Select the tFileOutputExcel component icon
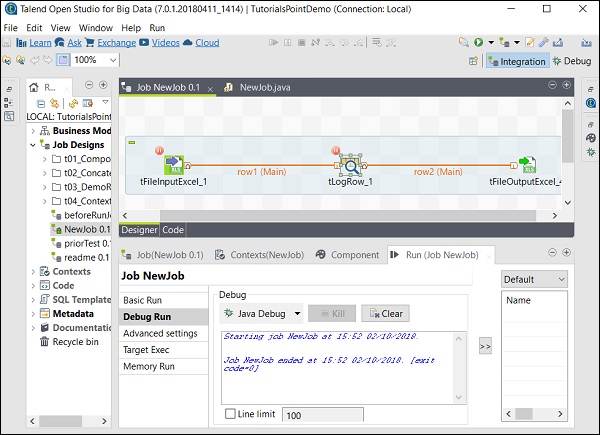This screenshot has height=435, width=600. (528, 165)
